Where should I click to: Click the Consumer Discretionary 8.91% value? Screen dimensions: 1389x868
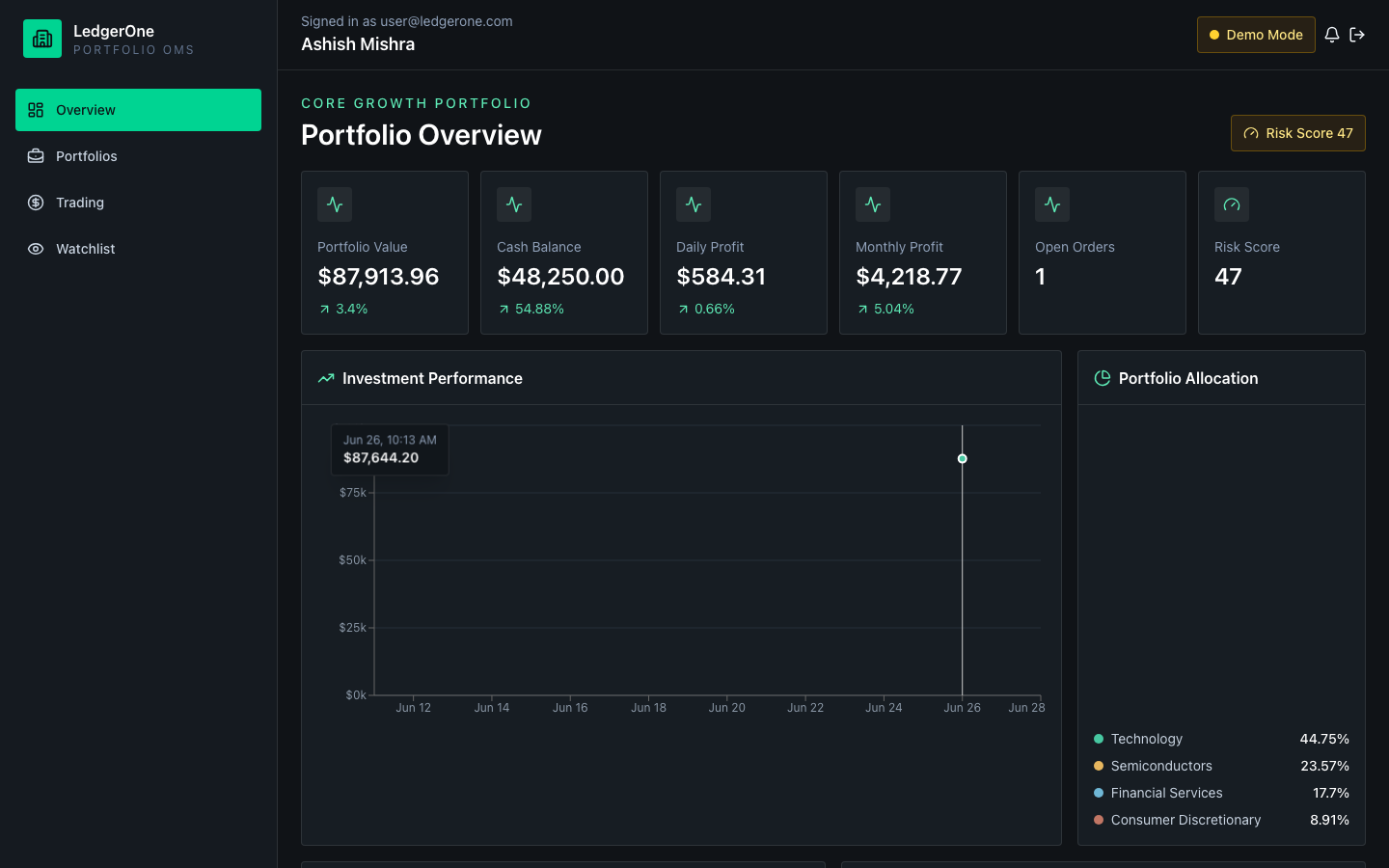pos(1329,820)
